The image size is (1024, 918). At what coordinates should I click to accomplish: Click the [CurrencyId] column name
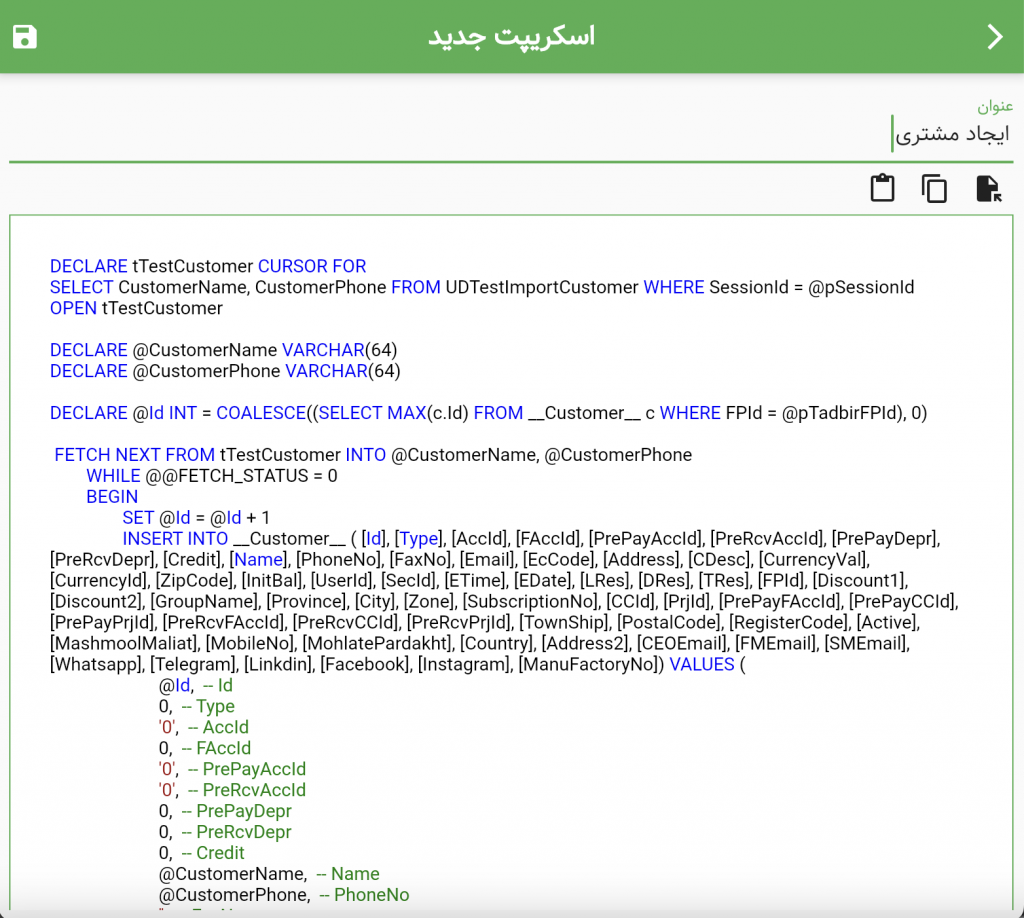pos(100,580)
